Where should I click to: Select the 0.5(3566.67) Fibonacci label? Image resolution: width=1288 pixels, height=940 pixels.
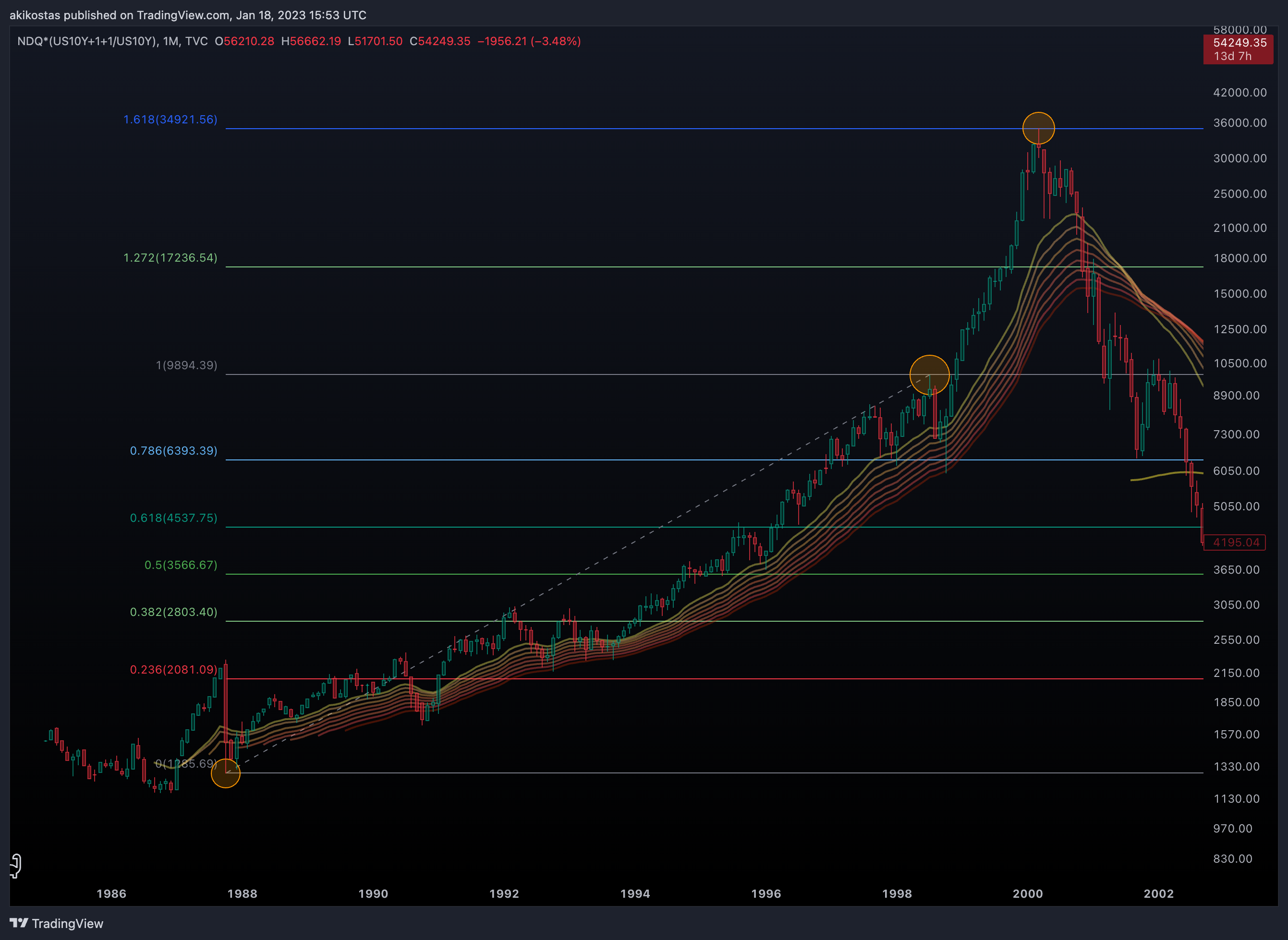[181, 565]
